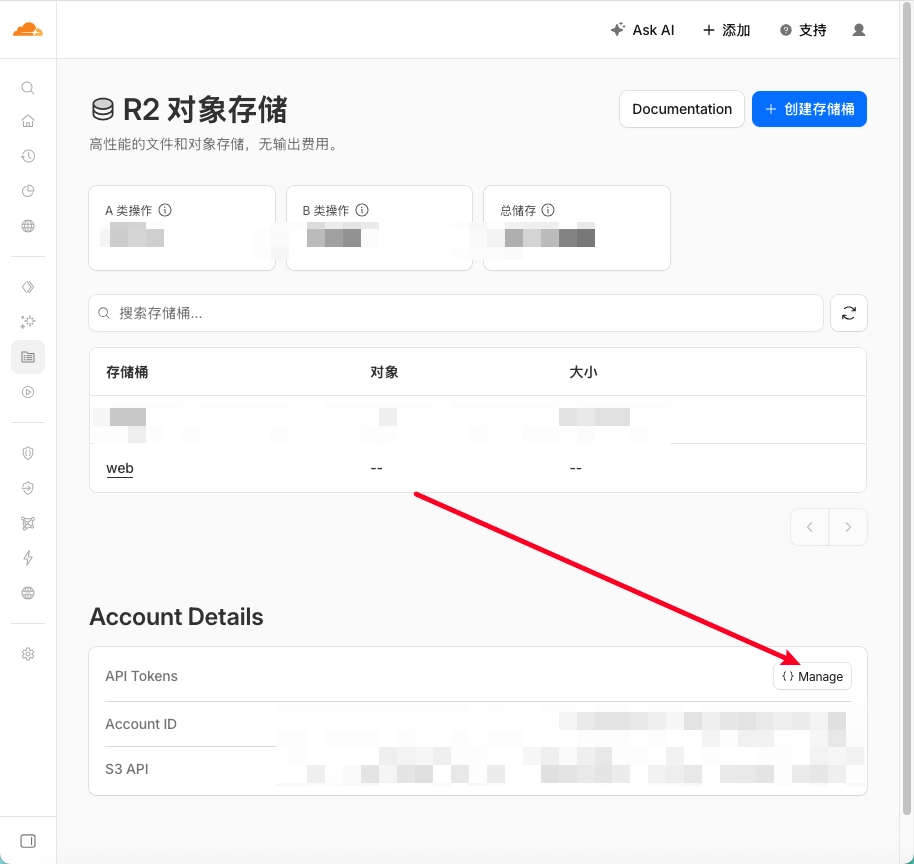Open the search icon in the sidebar
914x864 pixels.
coord(28,88)
